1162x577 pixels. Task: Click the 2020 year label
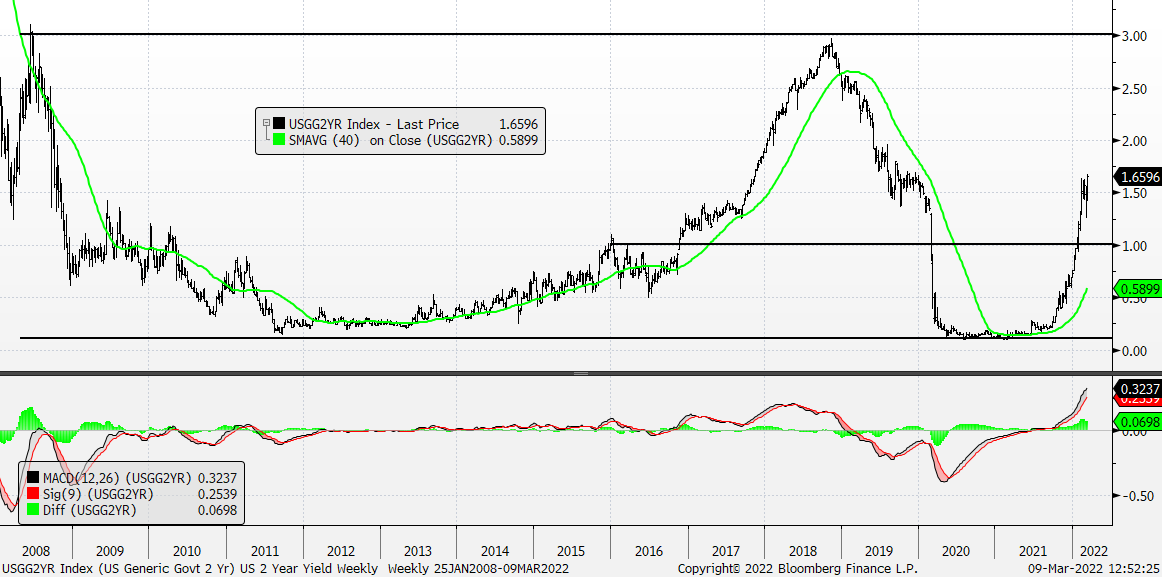(956, 551)
